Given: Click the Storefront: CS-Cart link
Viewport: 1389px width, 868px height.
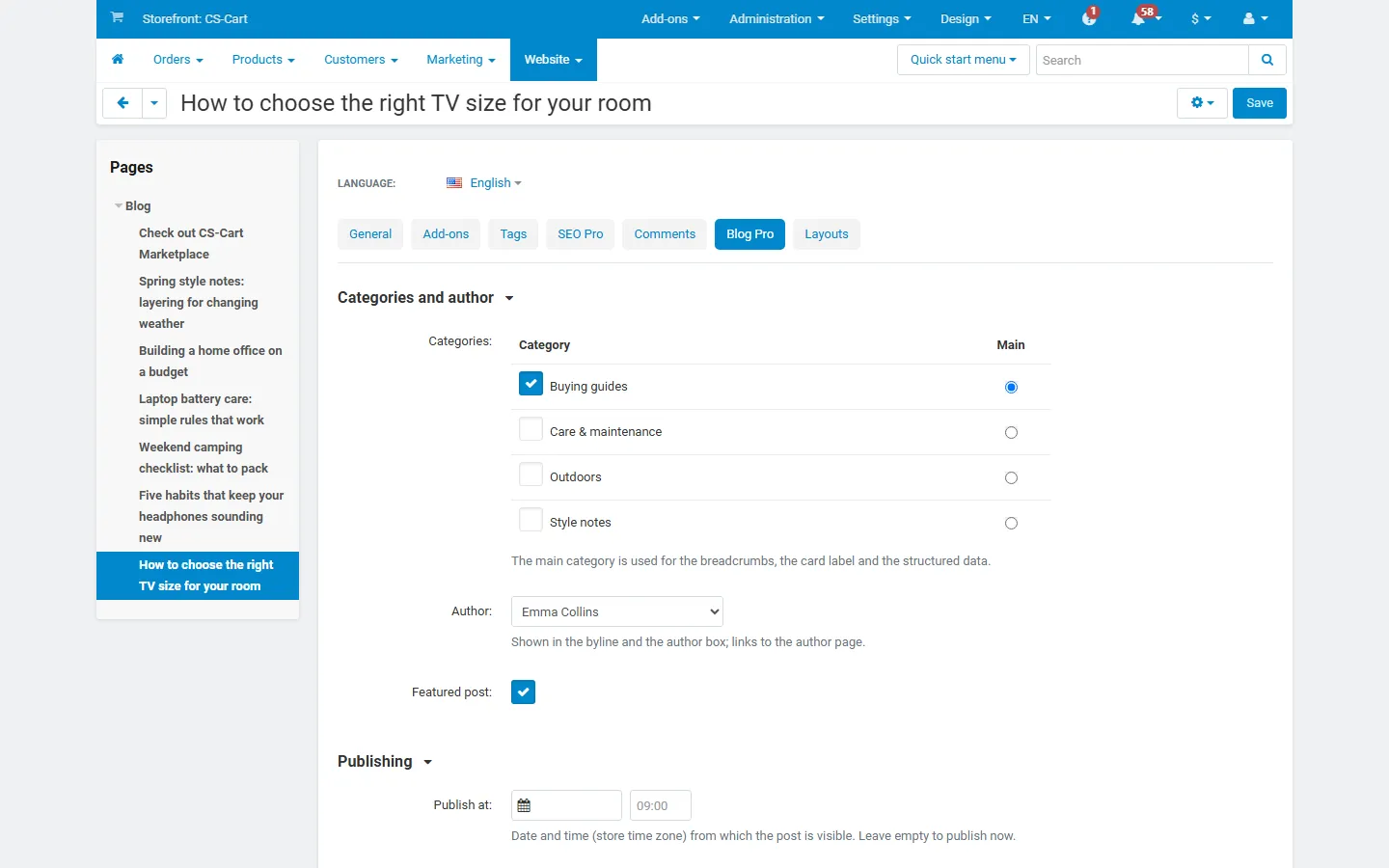Looking at the screenshot, I should 195,18.
